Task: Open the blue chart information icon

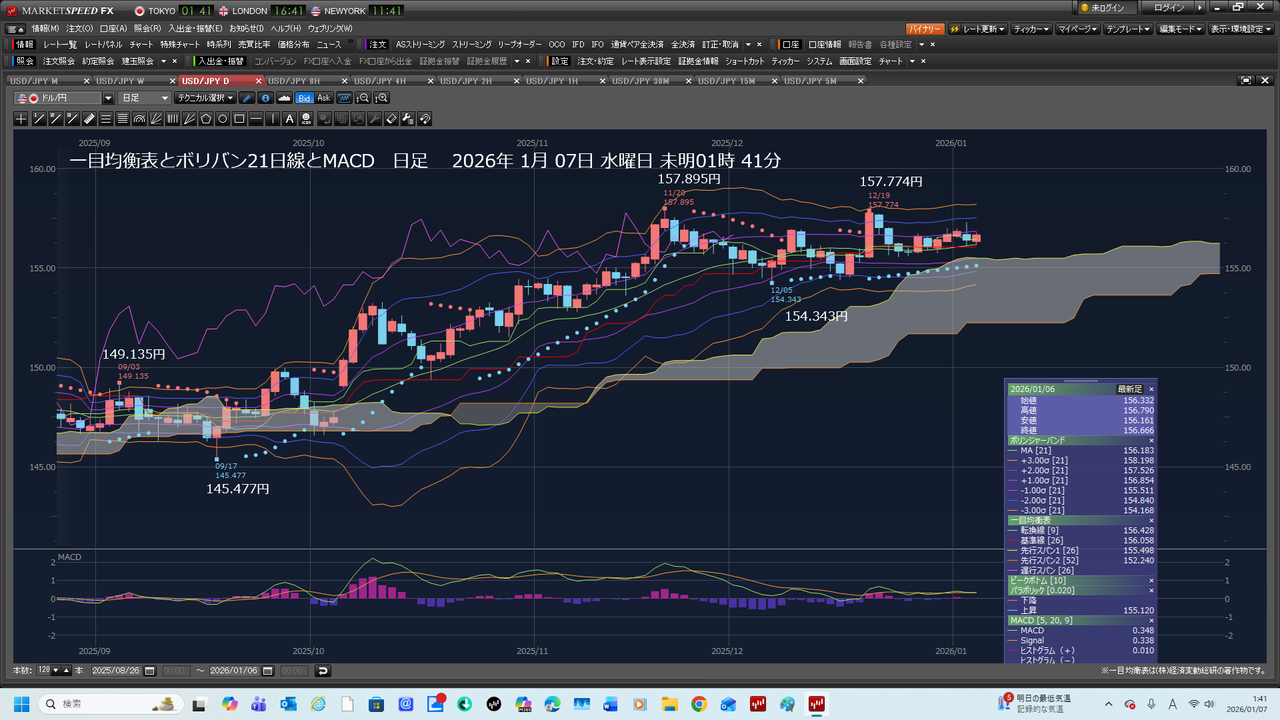Action: [265, 98]
